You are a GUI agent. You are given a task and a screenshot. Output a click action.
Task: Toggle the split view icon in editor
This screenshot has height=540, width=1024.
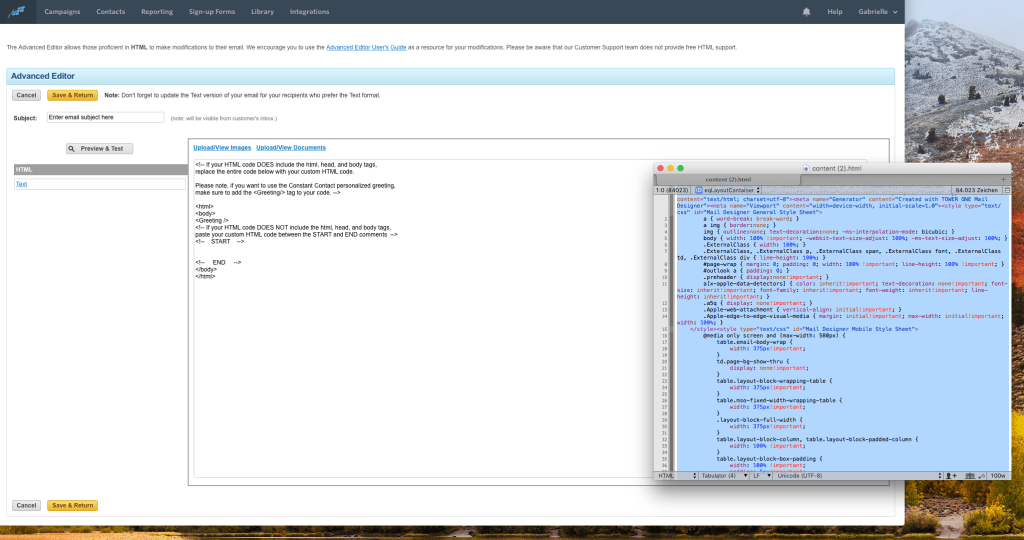[1007, 190]
